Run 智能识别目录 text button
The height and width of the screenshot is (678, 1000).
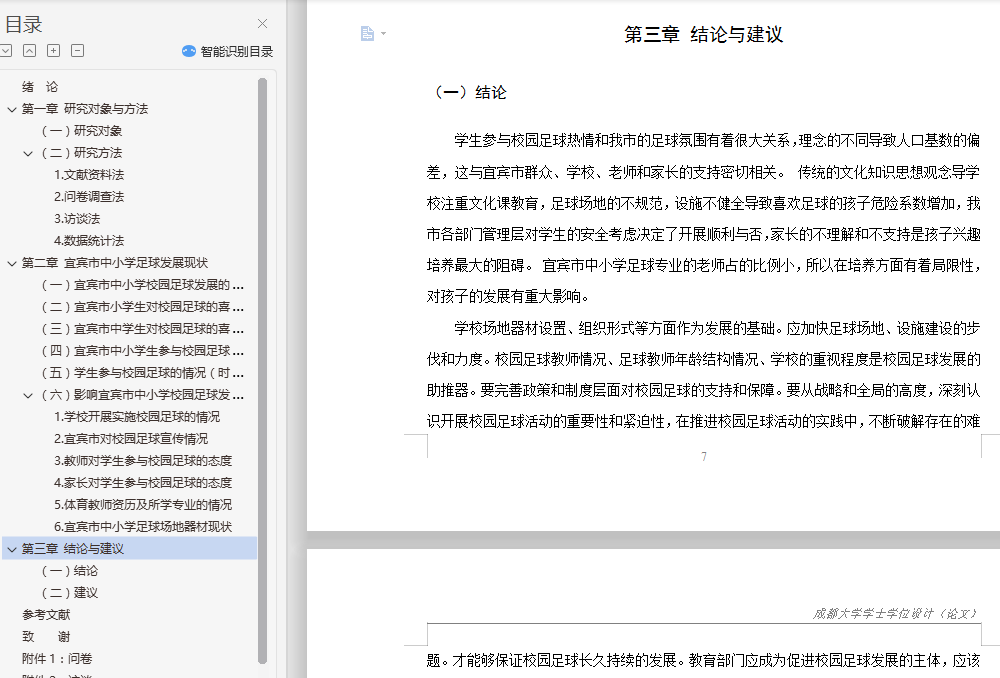coord(237,52)
